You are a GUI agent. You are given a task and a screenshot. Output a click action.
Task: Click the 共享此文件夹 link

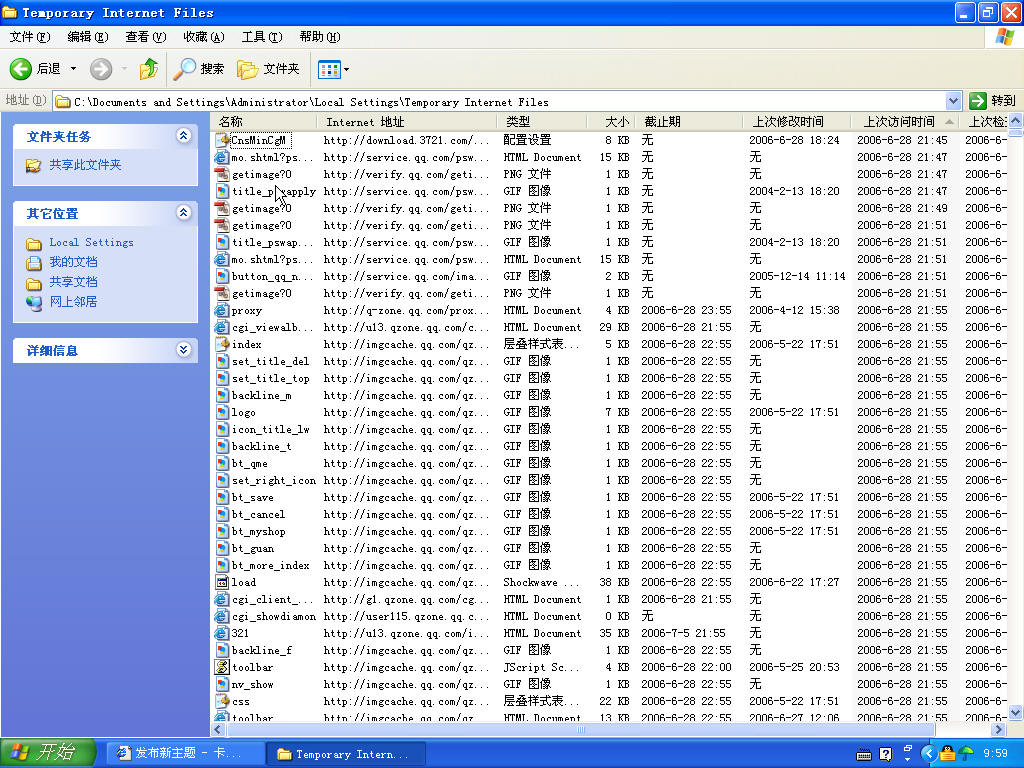pyautogui.click(x=86, y=165)
